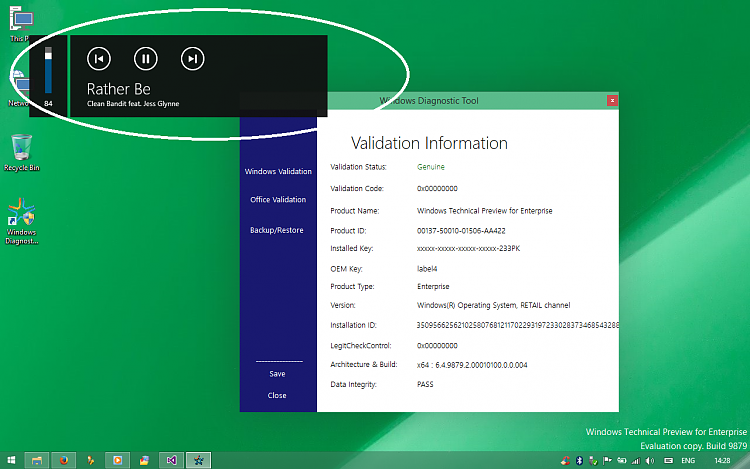The image size is (750, 469).
Task: Open the Windows Validation section
Action: (x=278, y=171)
